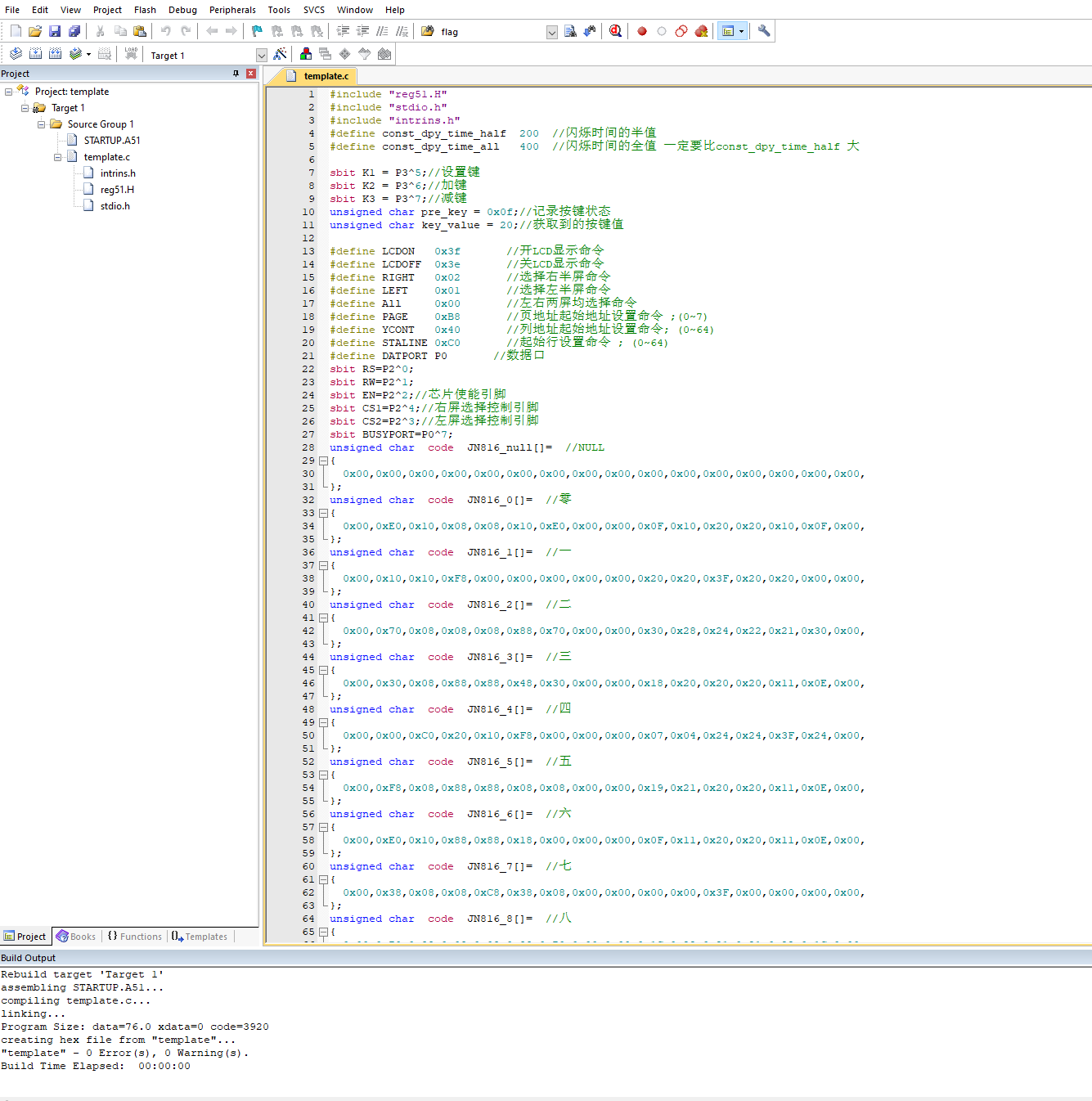Open the window view dropdown arrow
Screen dimensions: 1092x1101
tap(742, 31)
